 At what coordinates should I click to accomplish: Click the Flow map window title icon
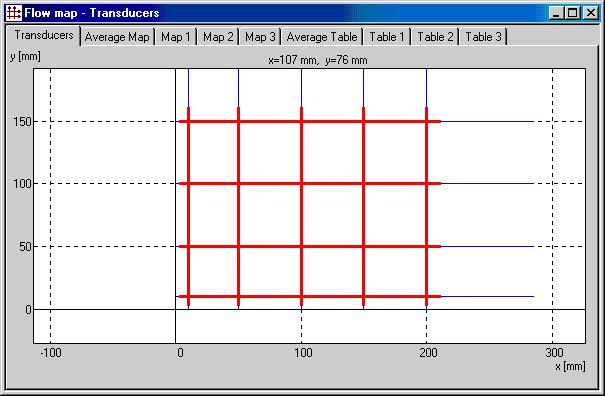(14, 13)
